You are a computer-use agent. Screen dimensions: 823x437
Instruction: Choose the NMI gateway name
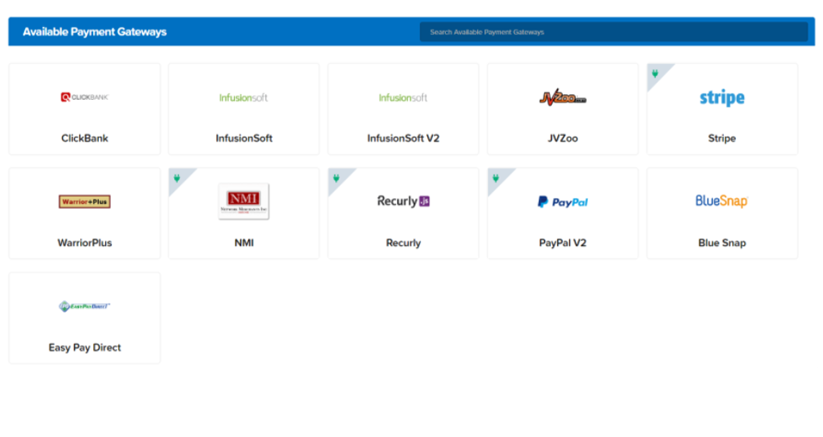pos(244,242)
